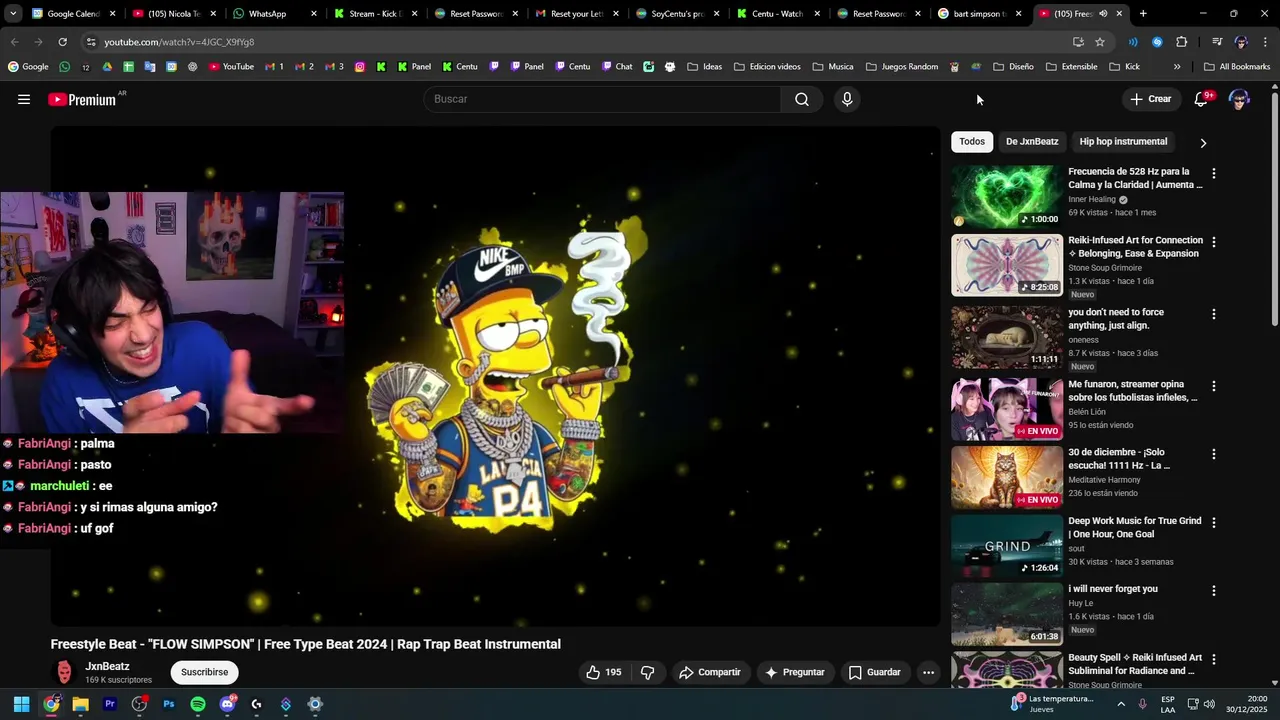Open options for 'i will never forget you'
This screenshot has height=720, width=1280.
click(1214, 591)
